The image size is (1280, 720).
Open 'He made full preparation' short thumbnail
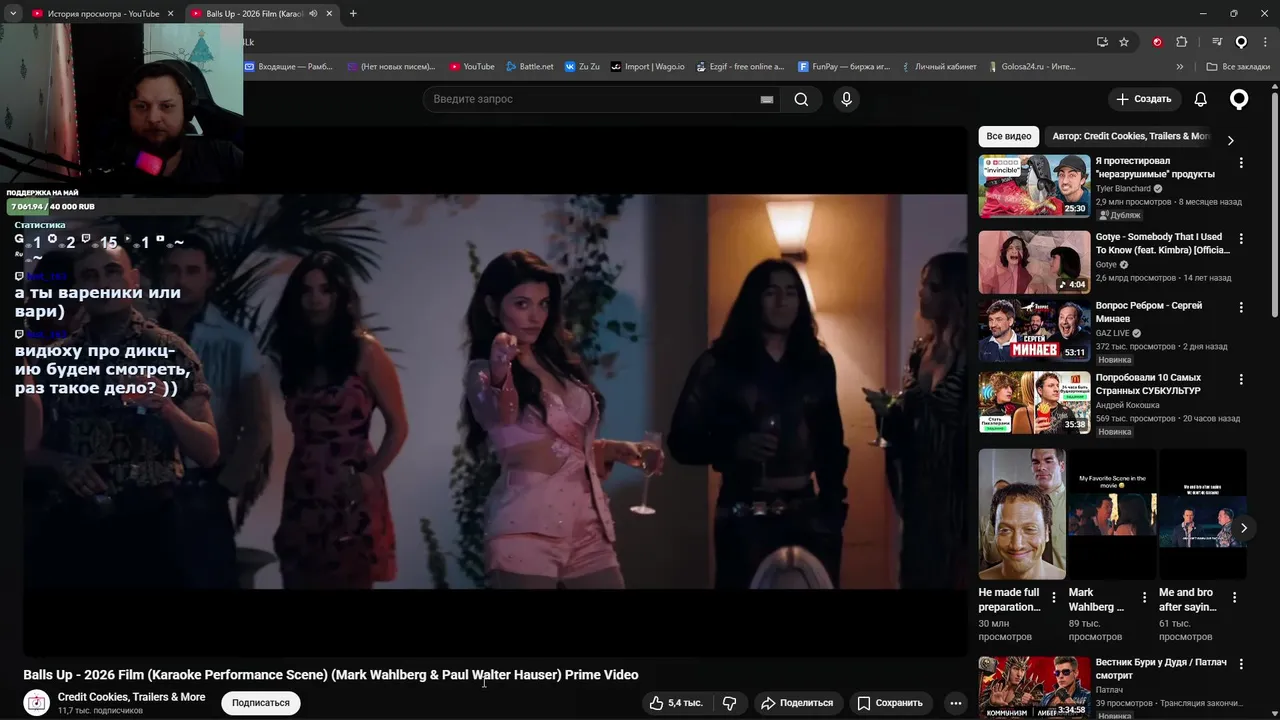[x=1022, y=514]
